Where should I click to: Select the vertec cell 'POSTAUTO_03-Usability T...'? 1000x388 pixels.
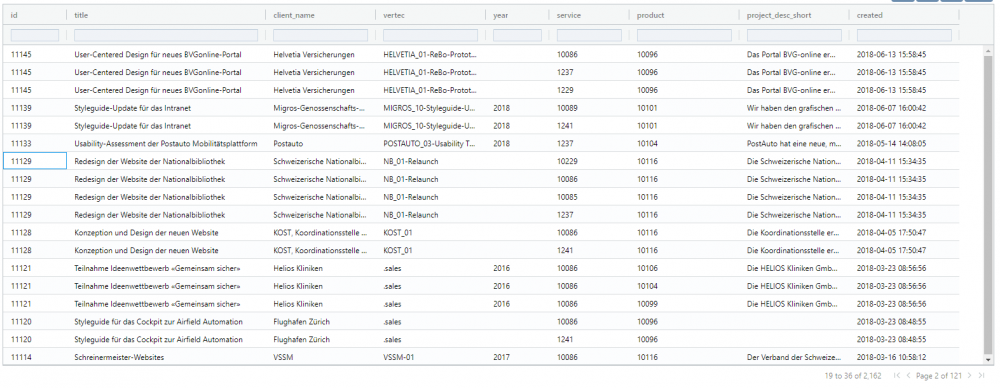point(430,144)
